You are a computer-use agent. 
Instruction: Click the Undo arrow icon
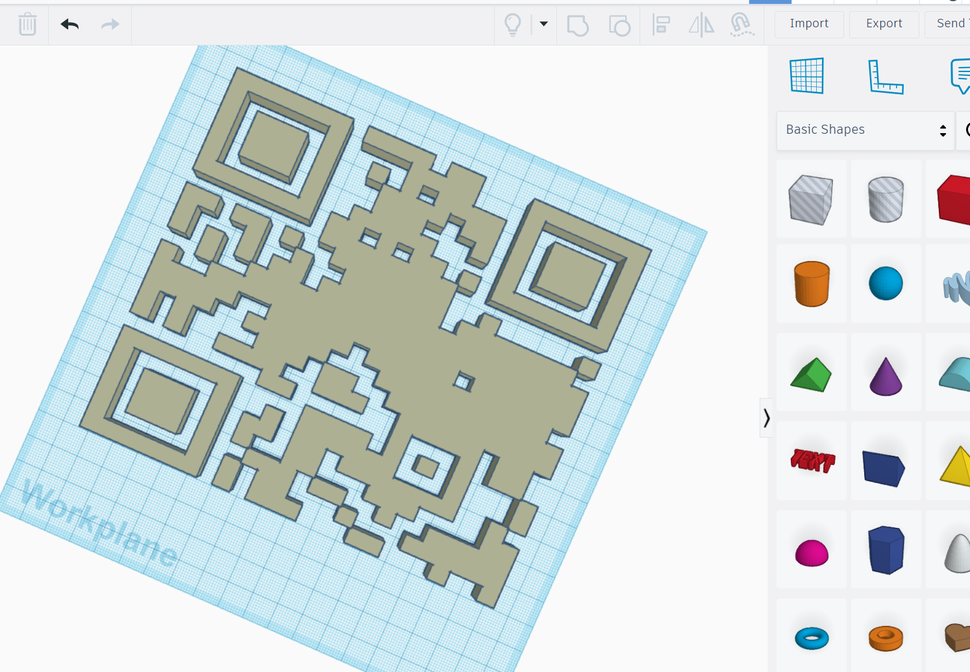point(69,23)
